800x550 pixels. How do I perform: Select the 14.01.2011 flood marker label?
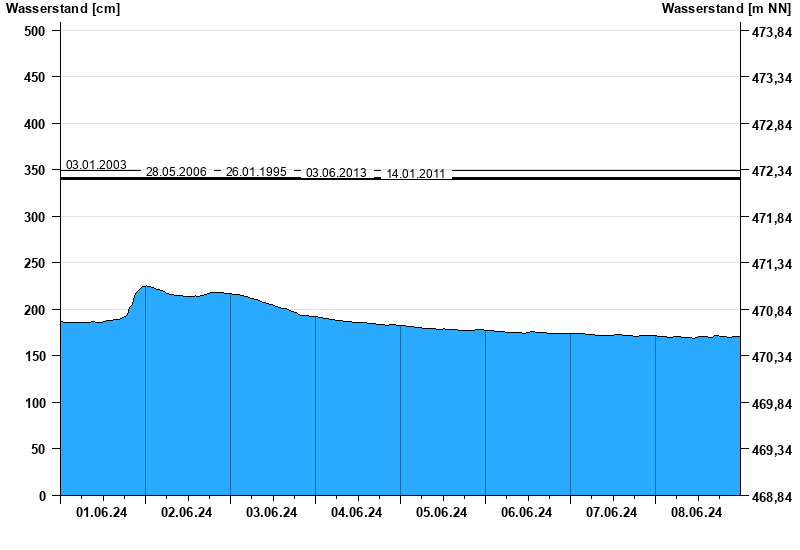point(416,174)
